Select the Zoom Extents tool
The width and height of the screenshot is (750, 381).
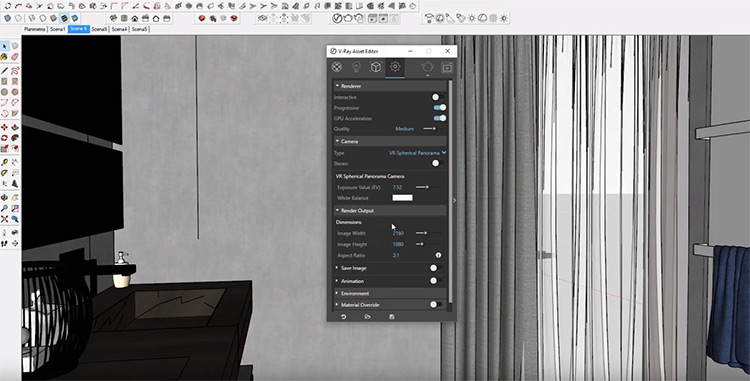coord(4,219)
